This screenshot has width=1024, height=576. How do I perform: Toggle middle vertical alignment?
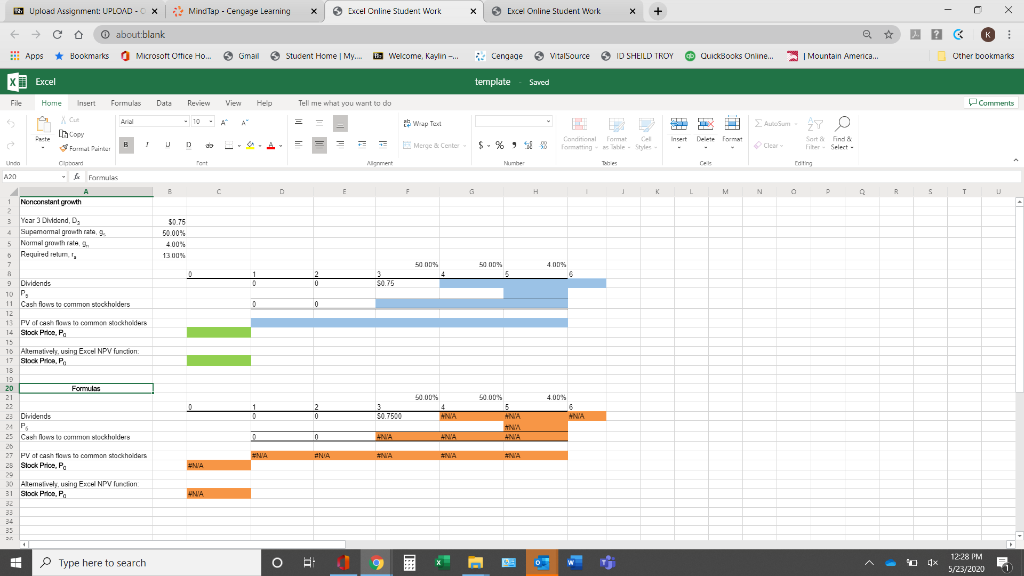coord(319,122)
